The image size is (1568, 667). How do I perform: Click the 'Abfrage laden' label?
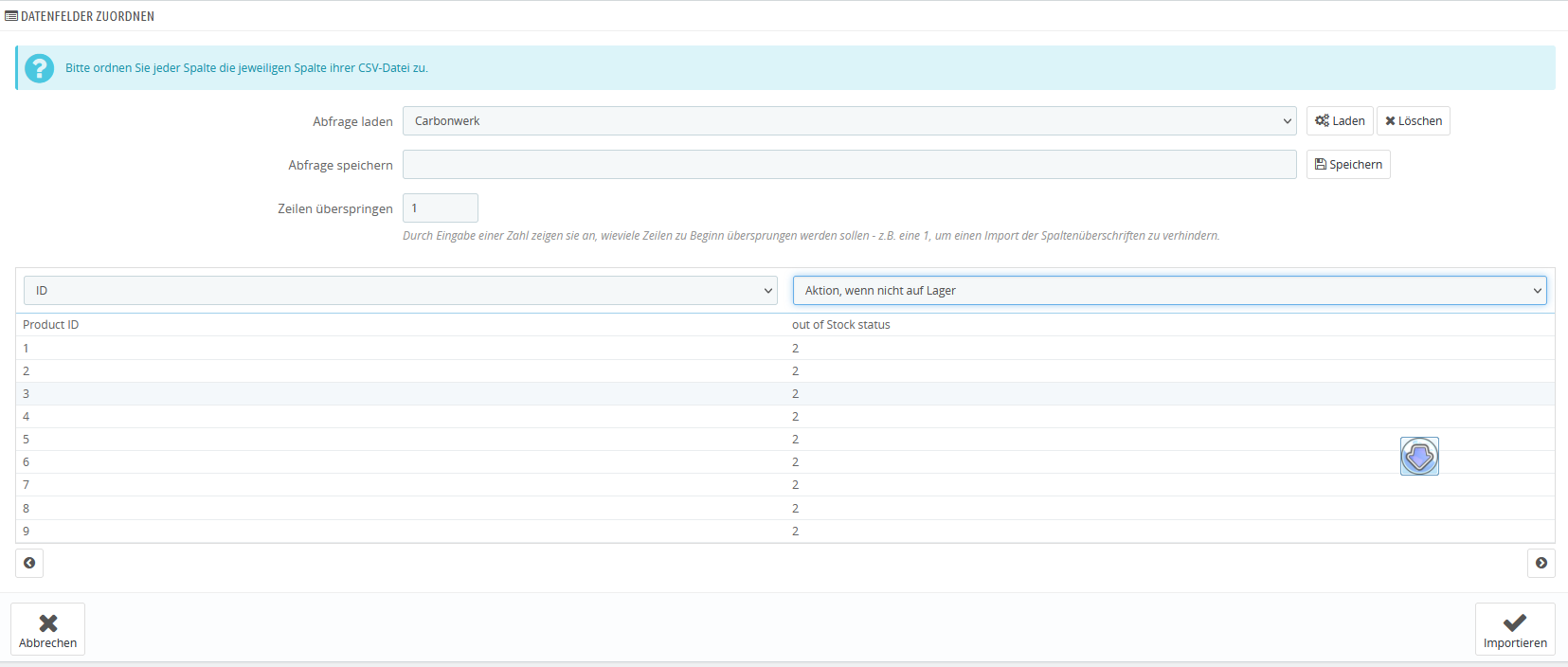(x=352, y=122)
